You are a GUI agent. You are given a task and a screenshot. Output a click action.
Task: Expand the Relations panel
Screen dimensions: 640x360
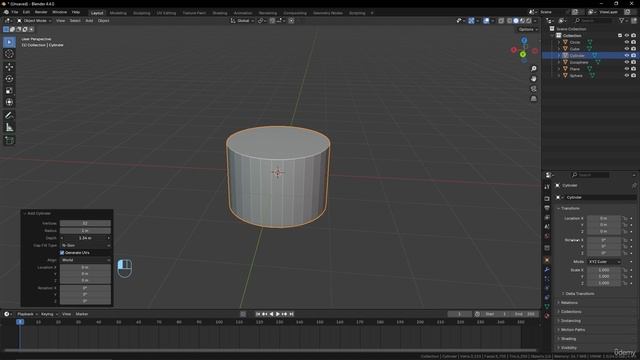(x=569, y=302)
